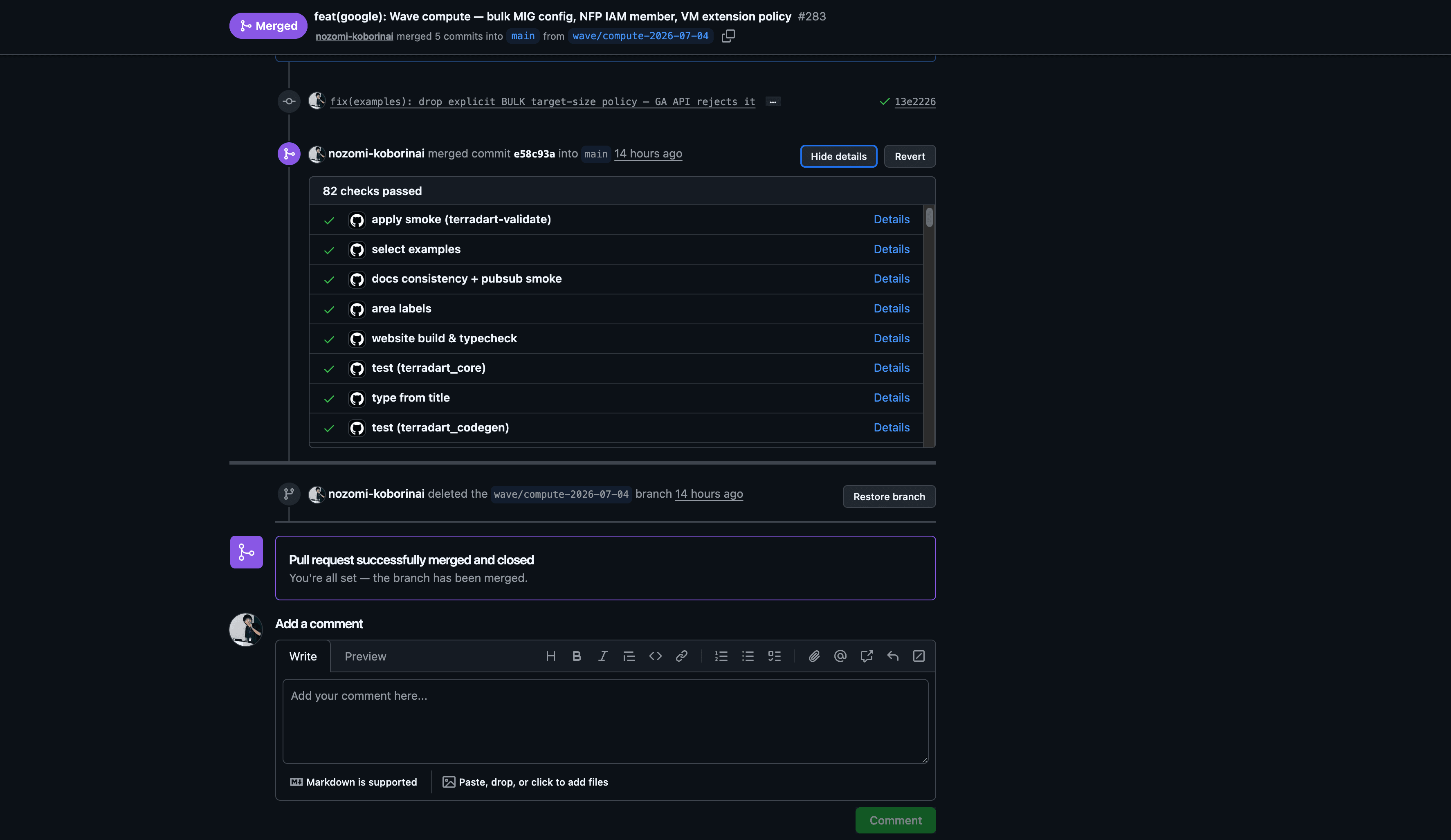Image resolution: width=1451 pixels, height=840 pixels.
Task: Add a link with the link icon
Action: [681, 656]
